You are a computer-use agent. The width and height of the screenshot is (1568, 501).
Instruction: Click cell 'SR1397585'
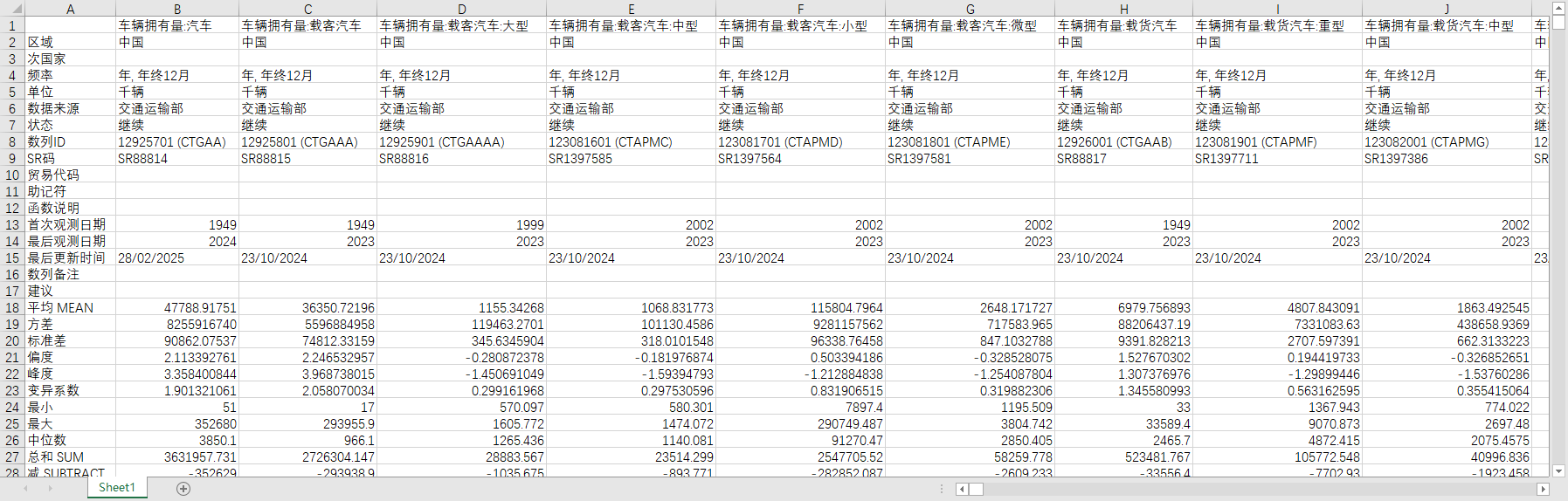coord(631,158)
